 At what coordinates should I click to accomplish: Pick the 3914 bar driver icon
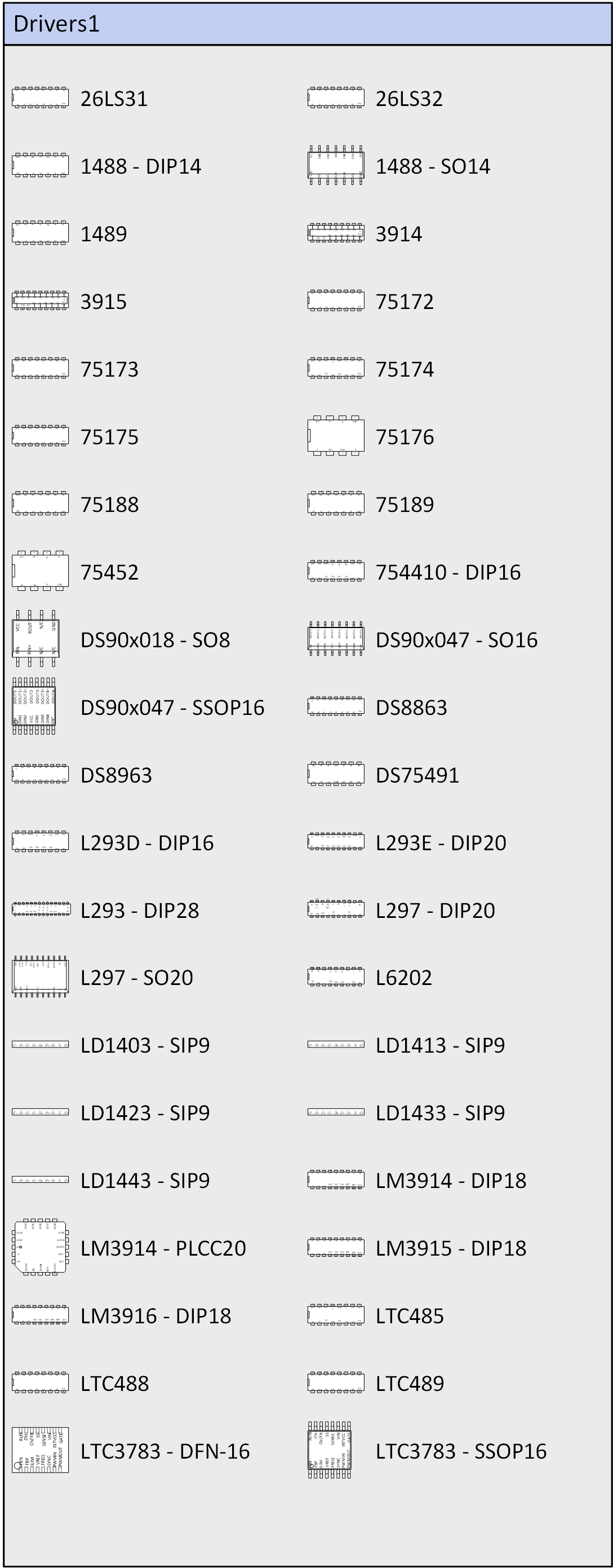point(336,233)
